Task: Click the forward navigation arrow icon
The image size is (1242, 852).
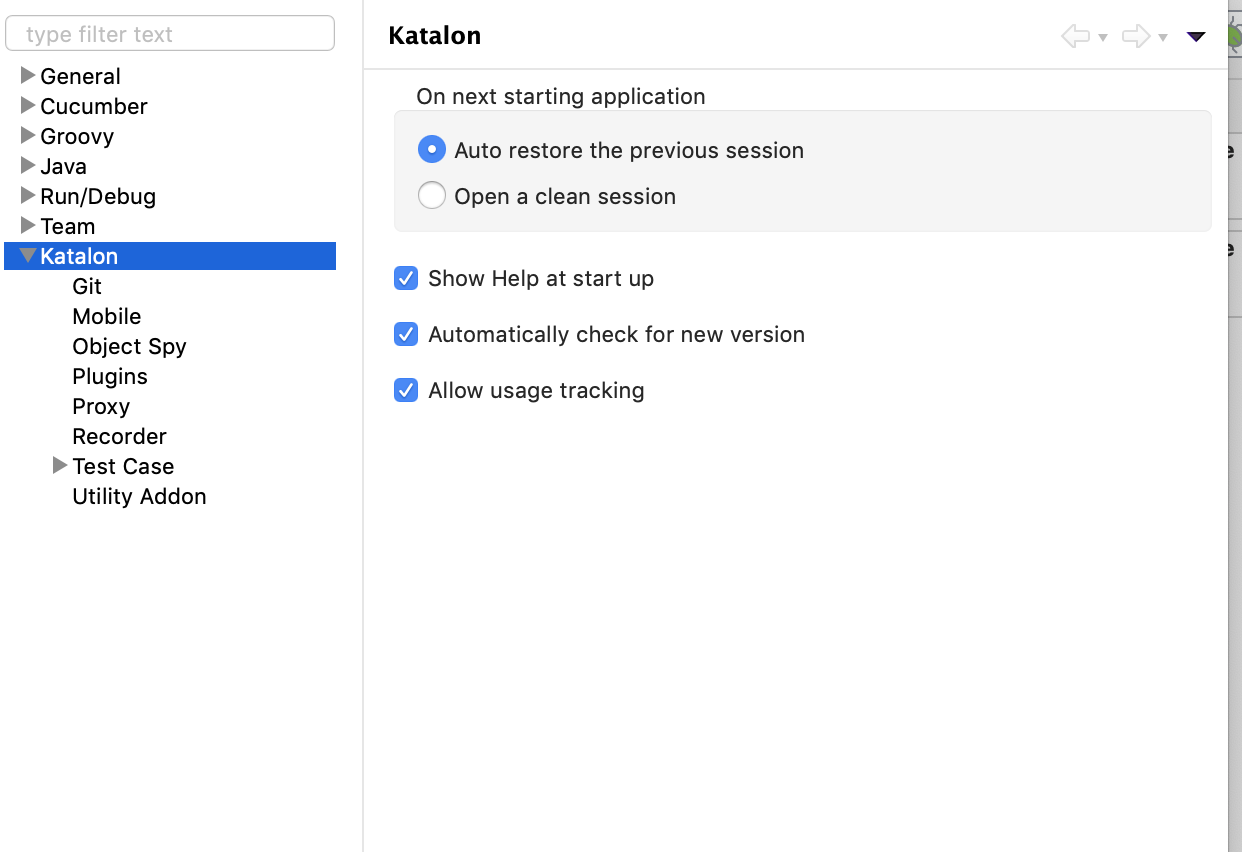Action: 1135,37
